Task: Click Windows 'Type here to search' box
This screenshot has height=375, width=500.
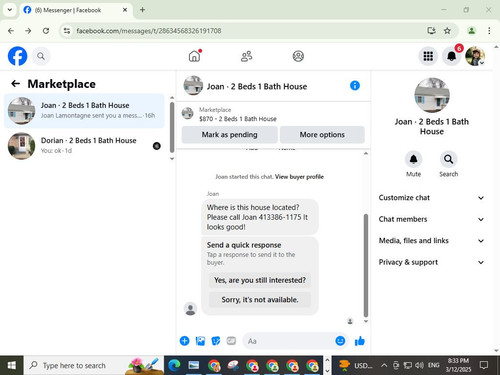Action: click(93, 366)
